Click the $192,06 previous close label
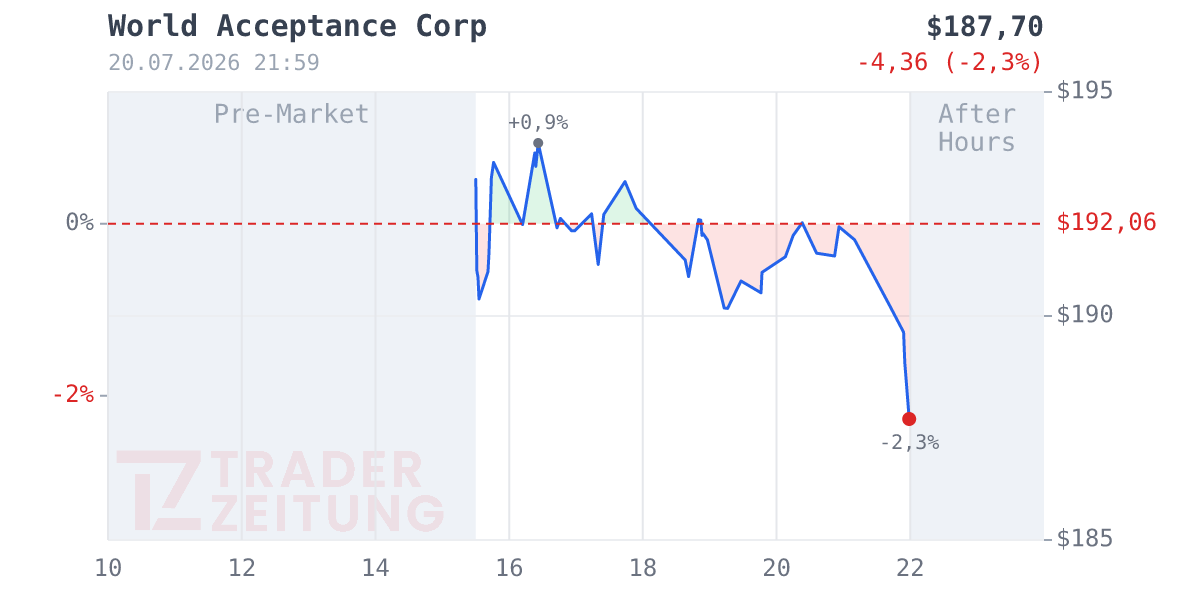 1106,223
